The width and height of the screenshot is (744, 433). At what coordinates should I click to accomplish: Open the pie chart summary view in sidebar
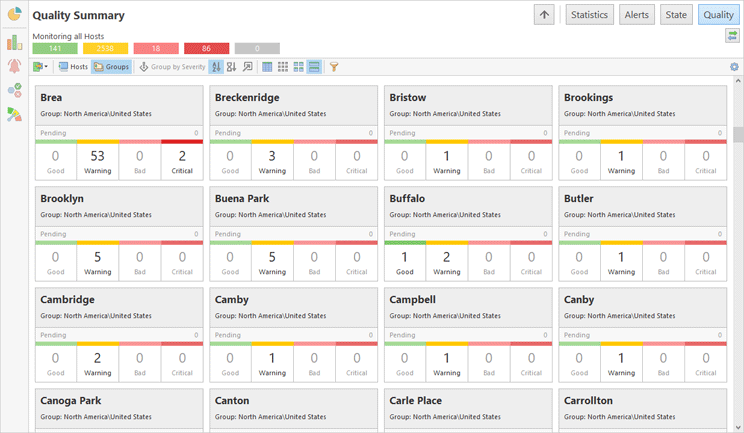coord(14,15)
